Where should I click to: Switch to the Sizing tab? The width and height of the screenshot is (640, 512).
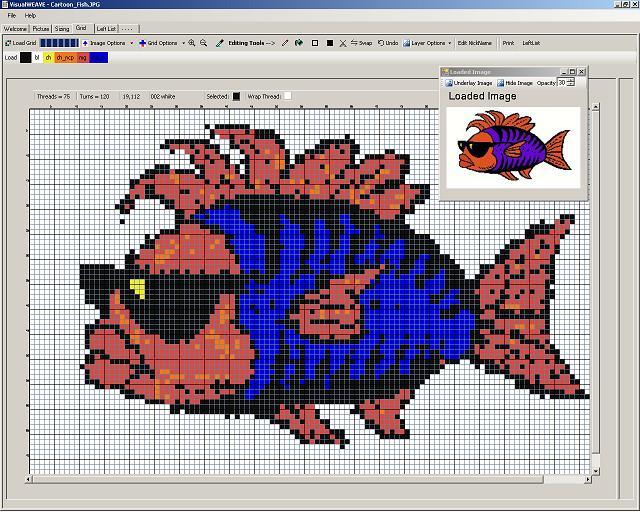pyautogui.click(x=62, y=29)
